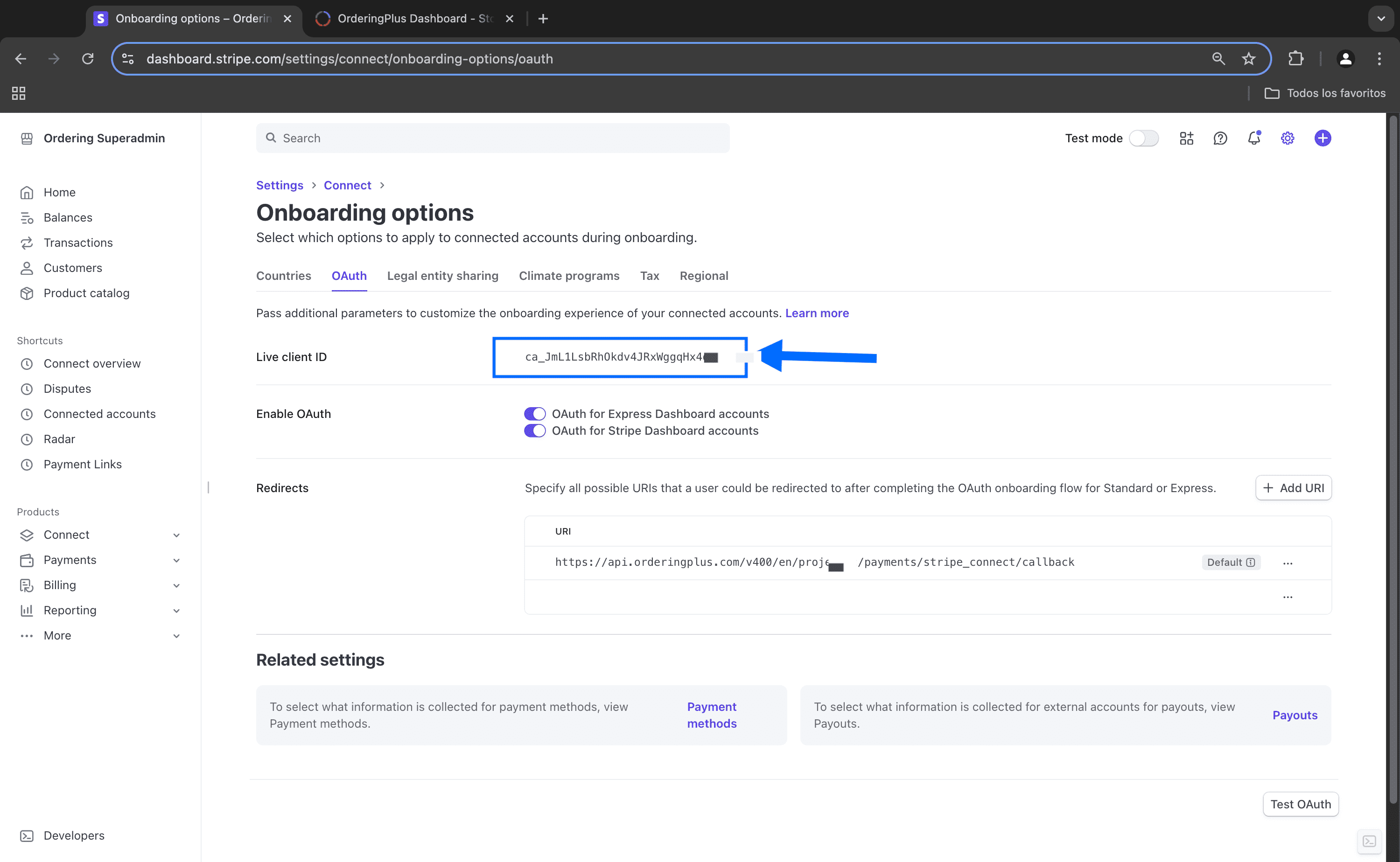Go to Connect breadcrumb
The width and height of the screenshot is (1400, 862).
coord(347,185)
